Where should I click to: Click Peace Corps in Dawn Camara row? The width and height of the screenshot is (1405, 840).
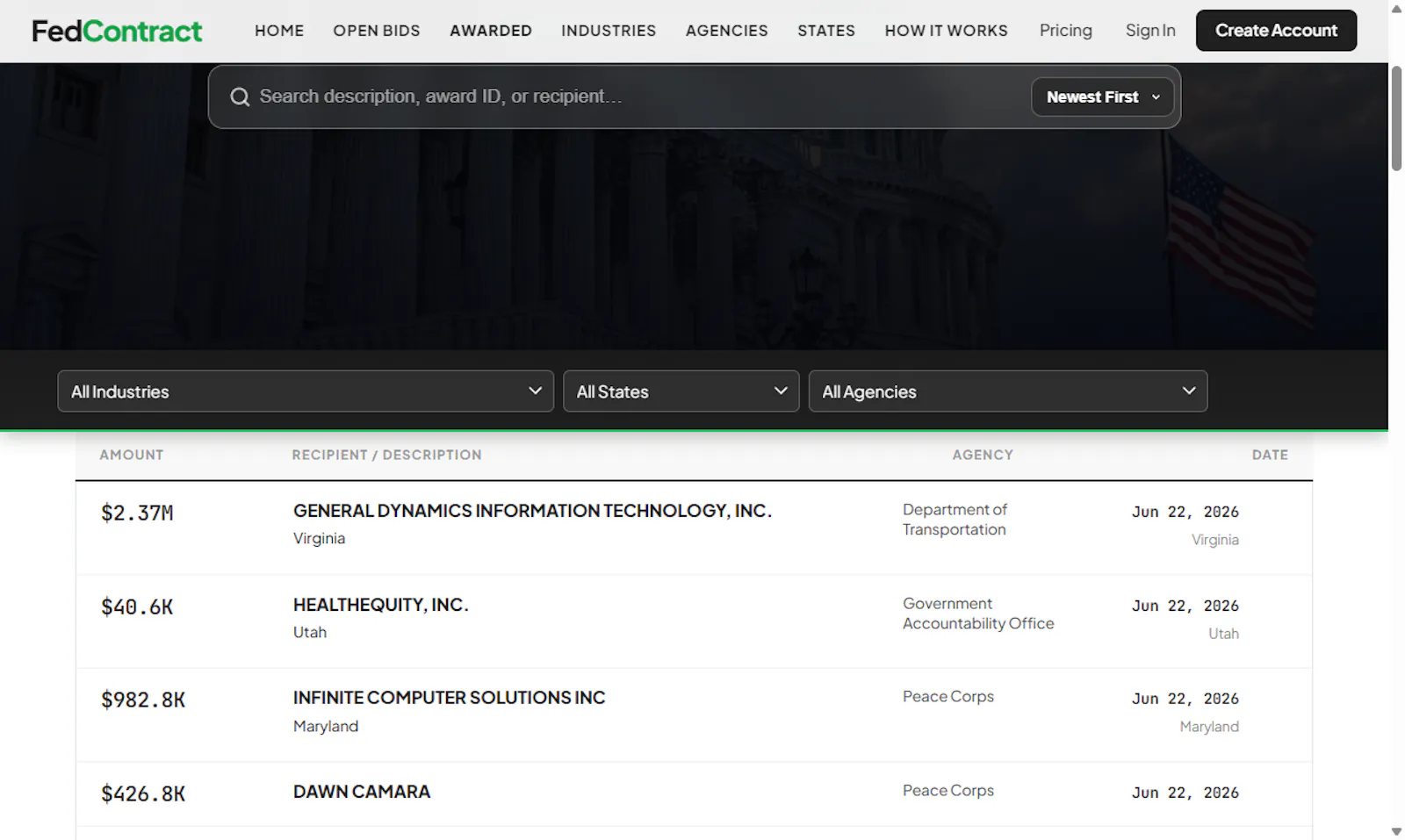[948, 791]
